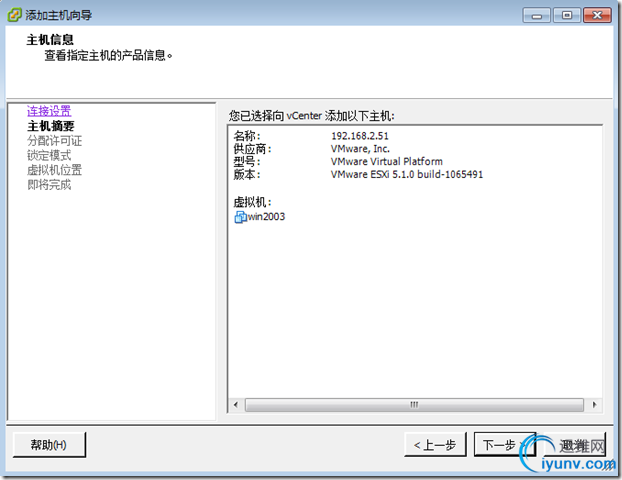Click the 型号 label

tap(247, 161)
